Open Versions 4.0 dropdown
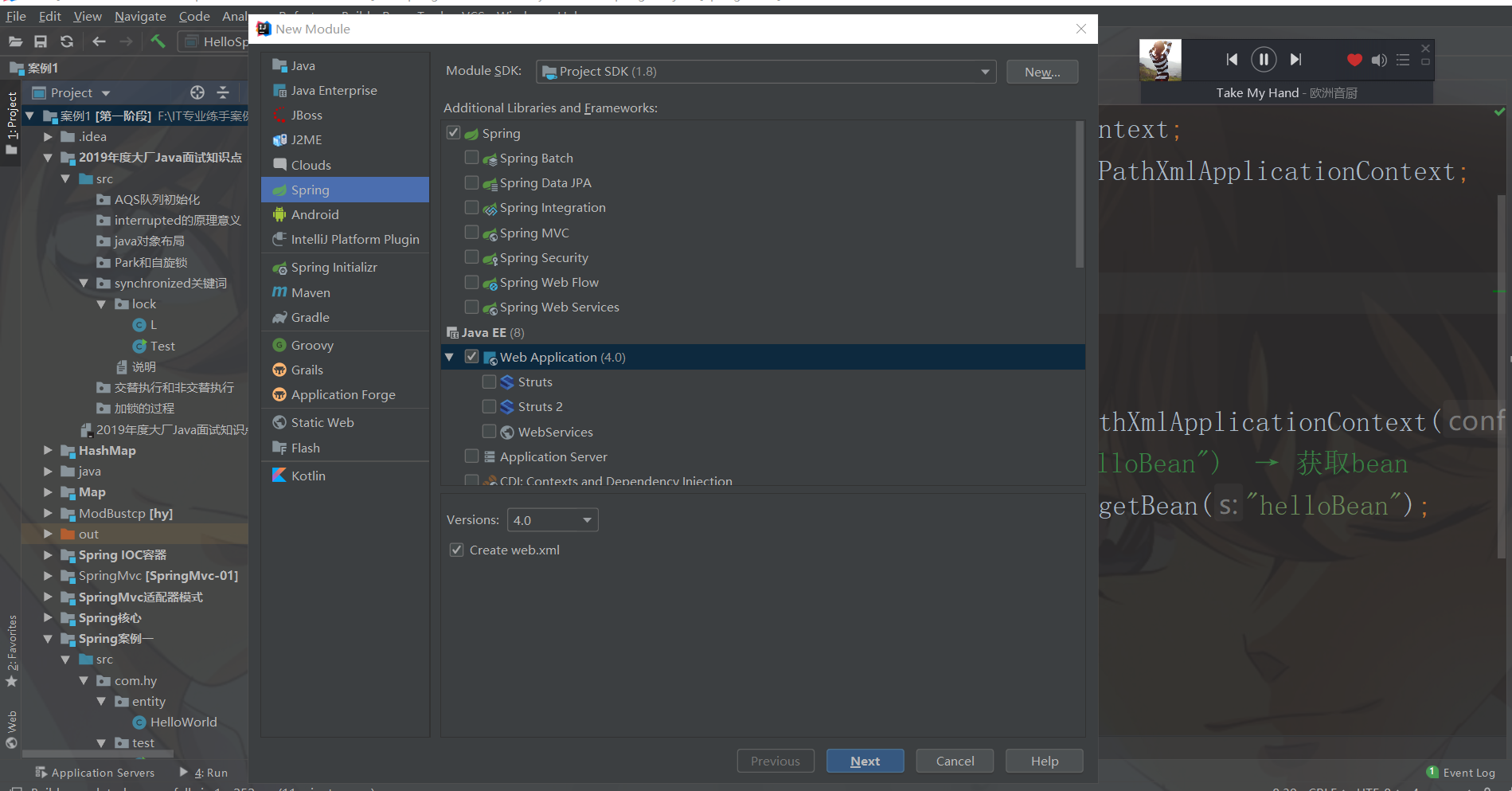The width and height of the screenshot is (1512, 791). click(x=553, y=520)
